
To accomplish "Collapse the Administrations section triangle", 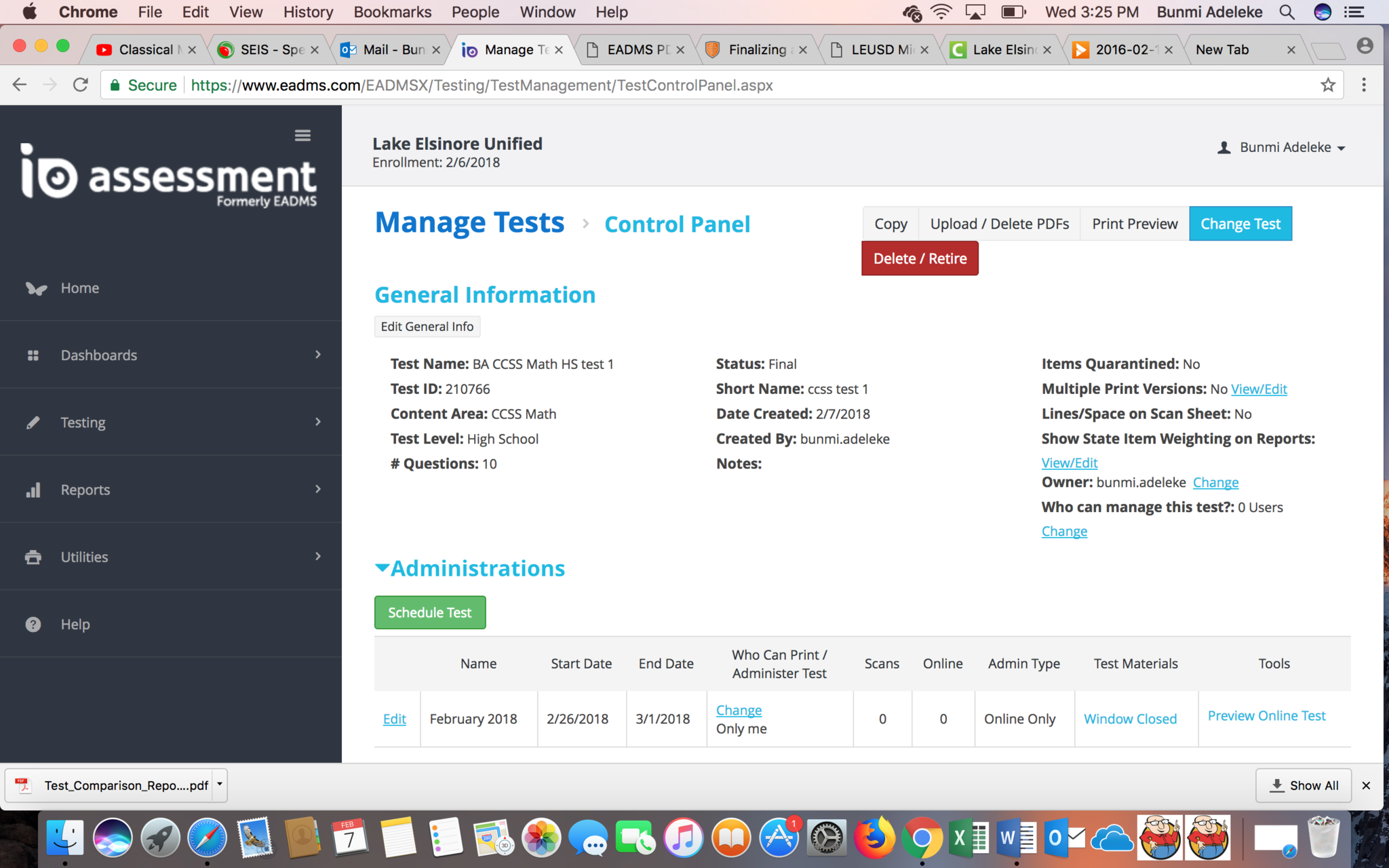I will tap(382, 568).
